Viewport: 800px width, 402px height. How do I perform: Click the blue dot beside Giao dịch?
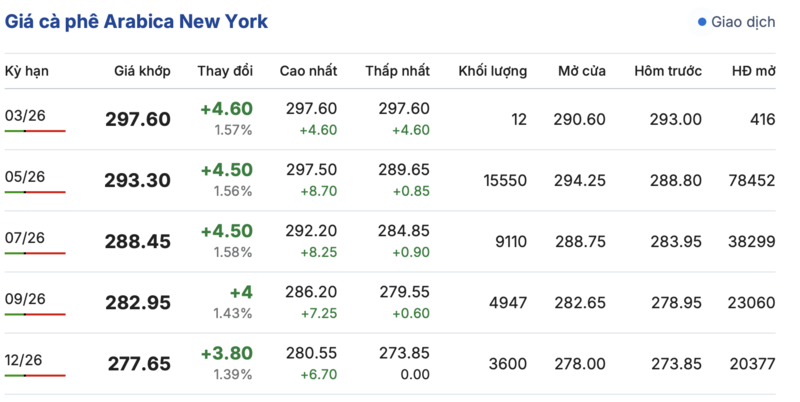click(702, 22)
